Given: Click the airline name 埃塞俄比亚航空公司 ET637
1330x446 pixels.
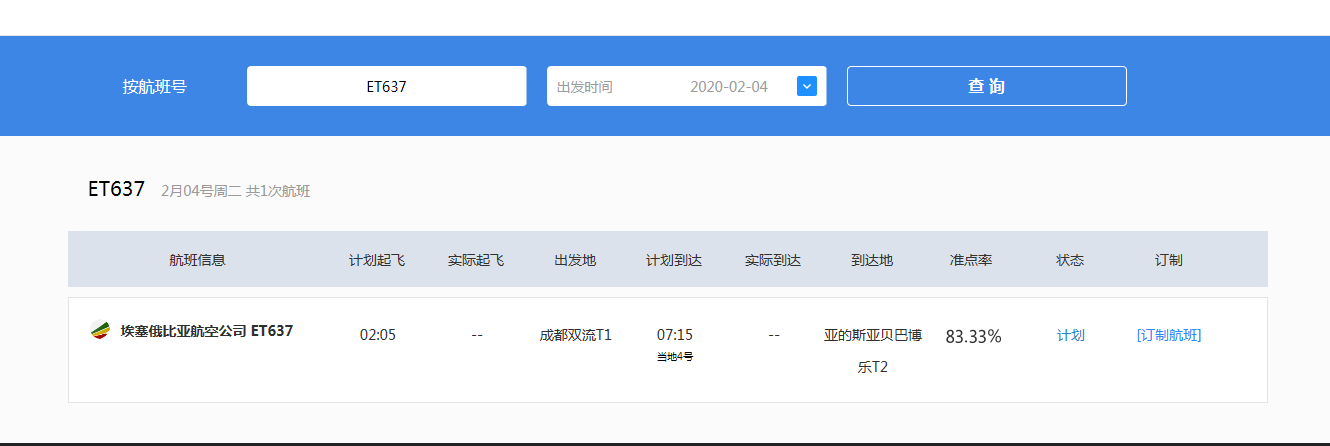Looking at the screenshot, I should click(207, 330).
